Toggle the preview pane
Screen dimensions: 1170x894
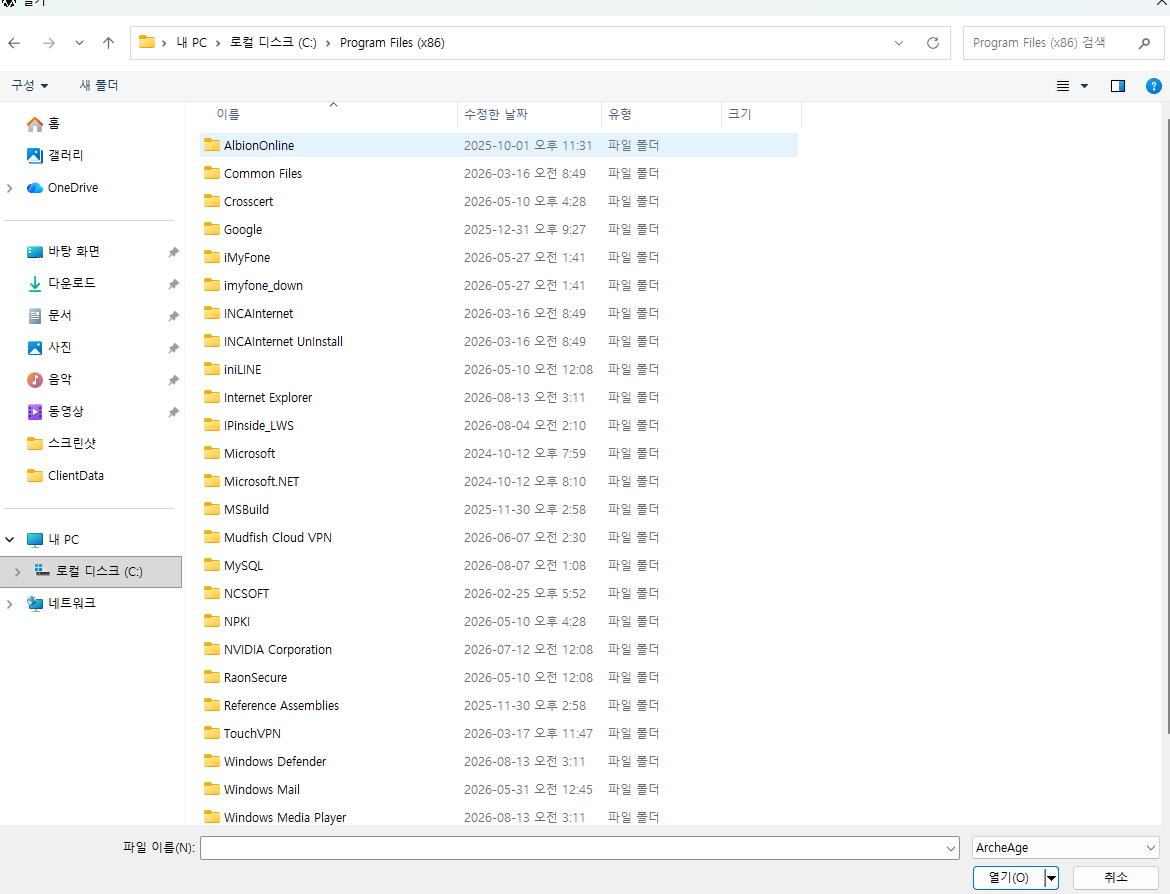click(x=1118, y=87)
